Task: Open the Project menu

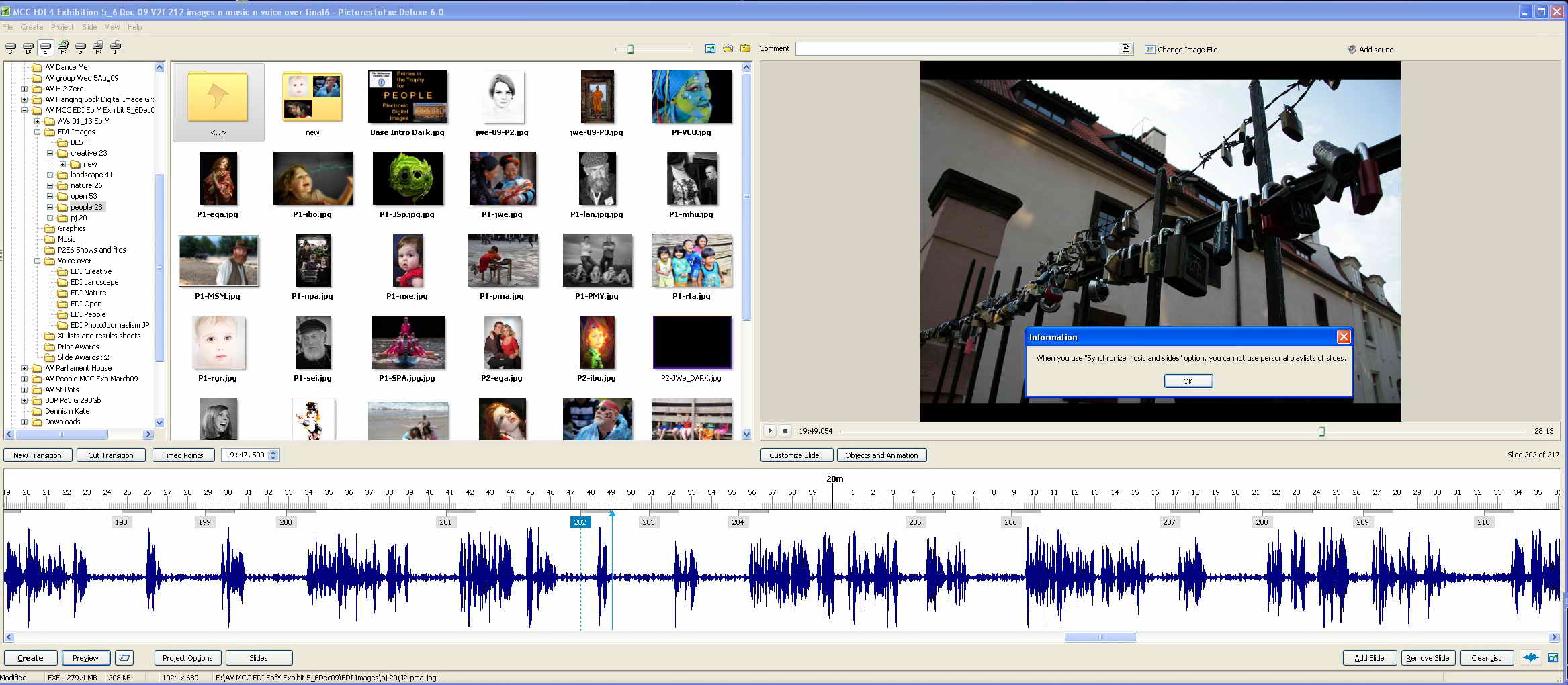Action: 62,27
